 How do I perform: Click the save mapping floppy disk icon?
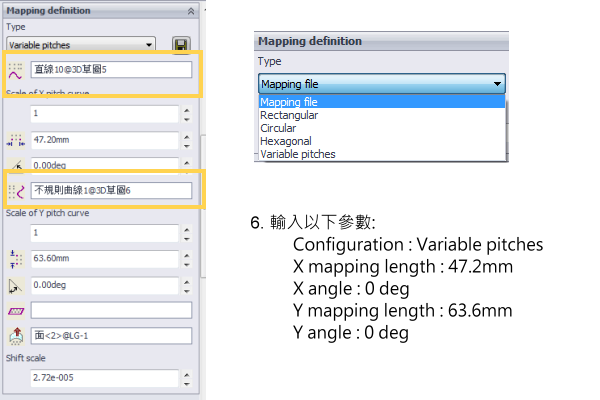(181, 45)
